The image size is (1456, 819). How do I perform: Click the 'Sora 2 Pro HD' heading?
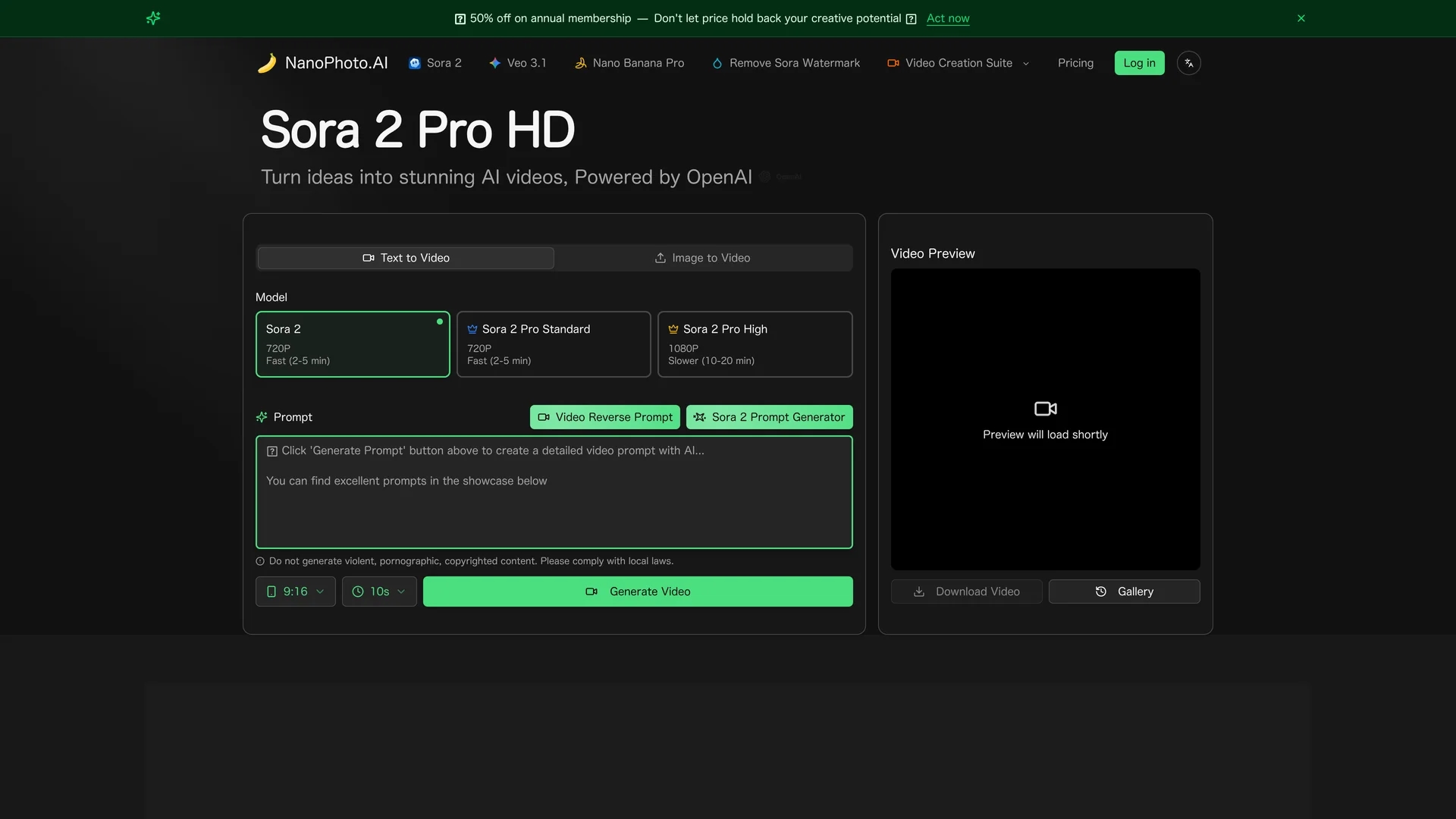[418, 130]
